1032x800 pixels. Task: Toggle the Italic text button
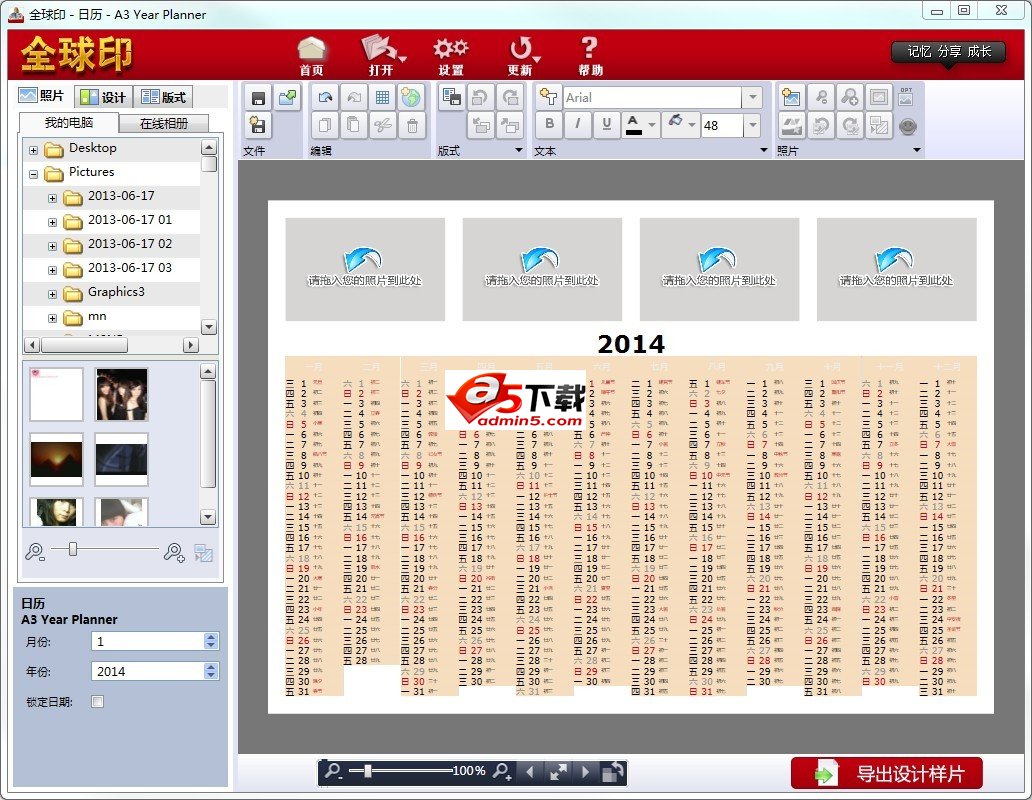tap(578, 124)
